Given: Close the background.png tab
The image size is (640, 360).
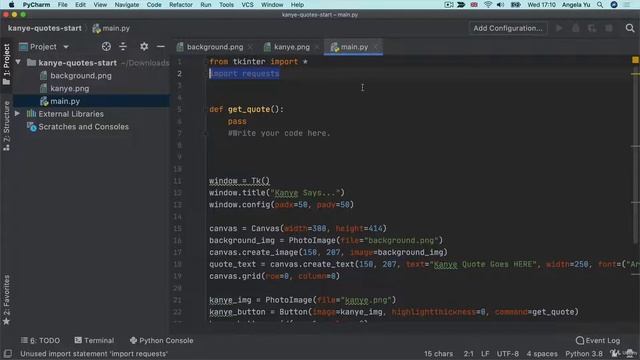Looking at the screenshot, I should pyautogui.click(x=250, y=47).
